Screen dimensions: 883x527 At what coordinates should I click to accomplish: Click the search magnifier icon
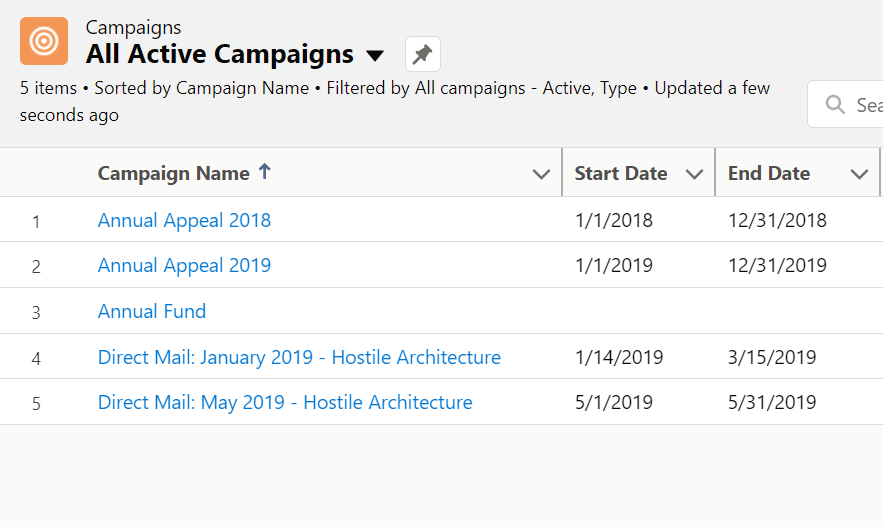pos(834,105)
